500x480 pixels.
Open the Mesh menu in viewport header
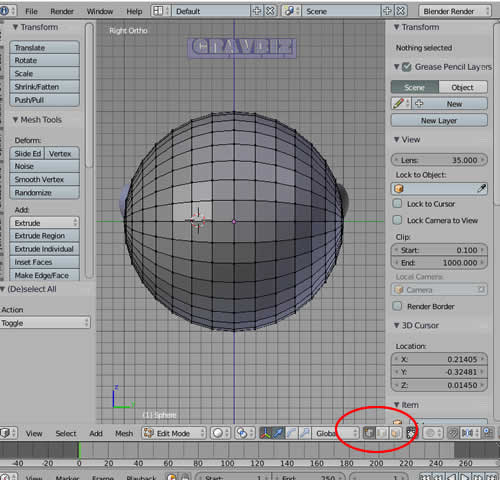[124, 433]
